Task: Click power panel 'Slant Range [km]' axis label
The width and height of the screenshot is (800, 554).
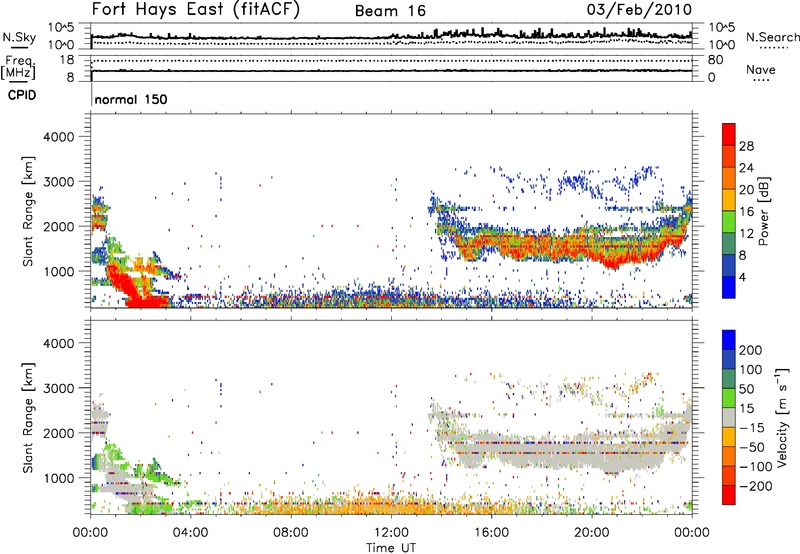Action: coord(28,211)
